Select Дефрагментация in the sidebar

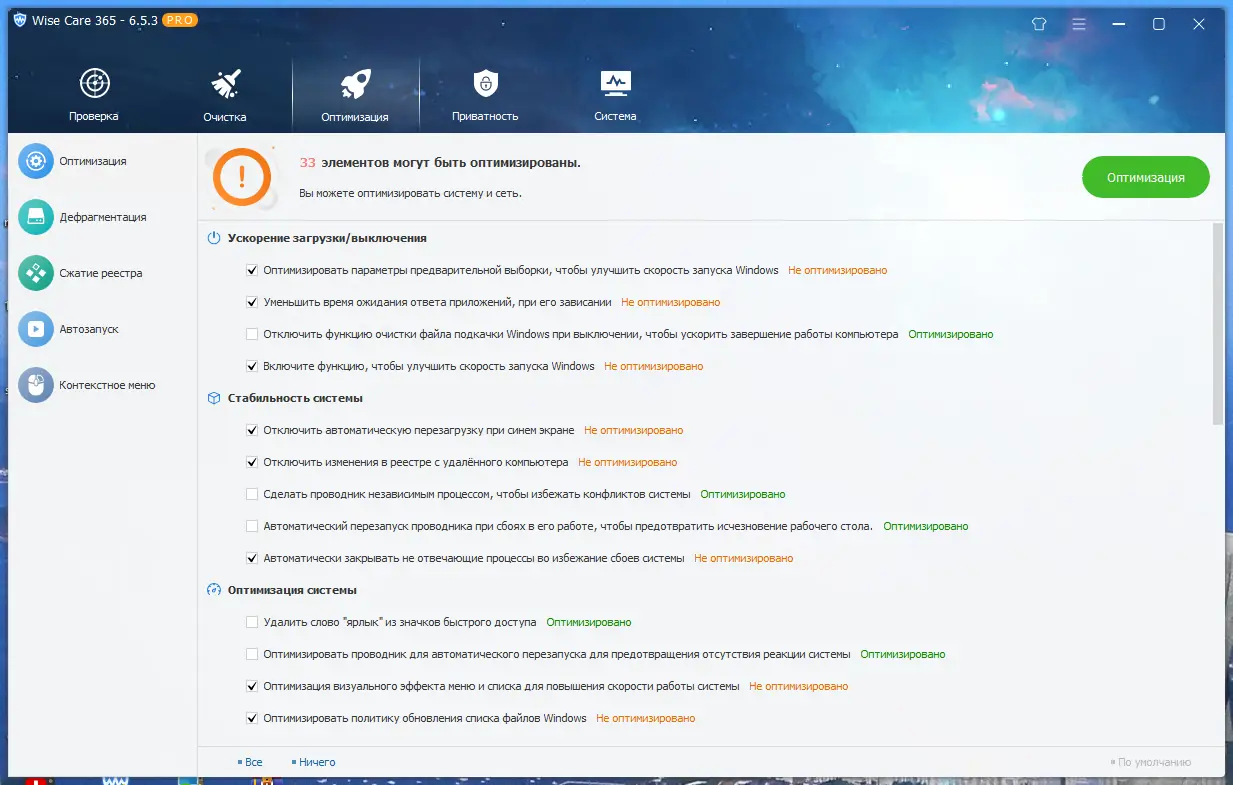point(103,217)
